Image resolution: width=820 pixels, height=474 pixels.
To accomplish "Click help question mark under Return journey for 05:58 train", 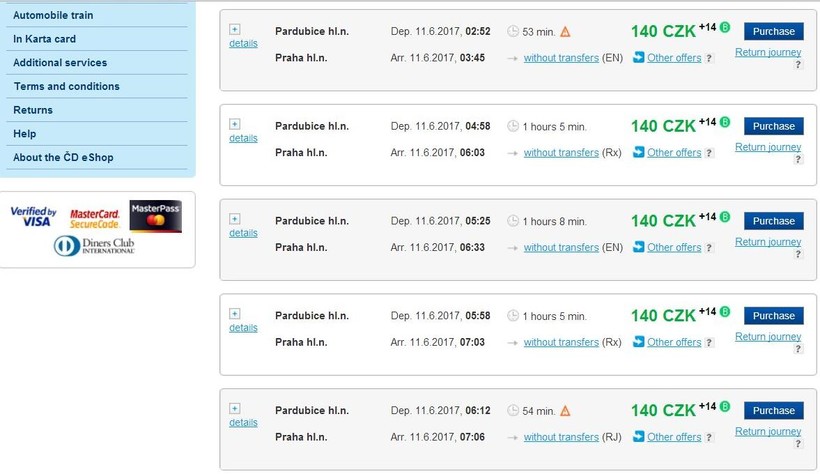I will pos(798,349).
